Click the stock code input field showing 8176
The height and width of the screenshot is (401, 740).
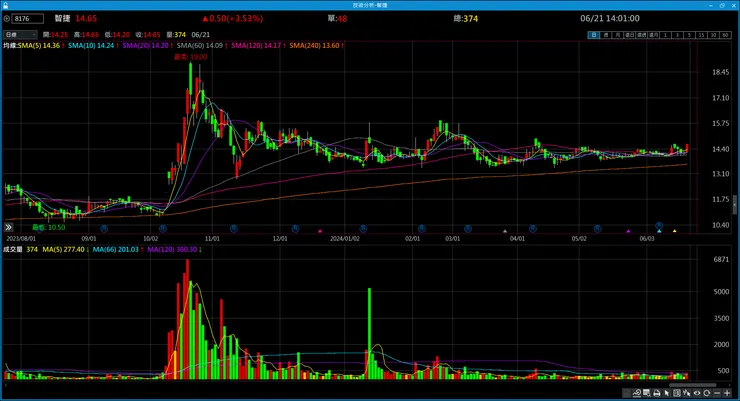pos(28,19)
